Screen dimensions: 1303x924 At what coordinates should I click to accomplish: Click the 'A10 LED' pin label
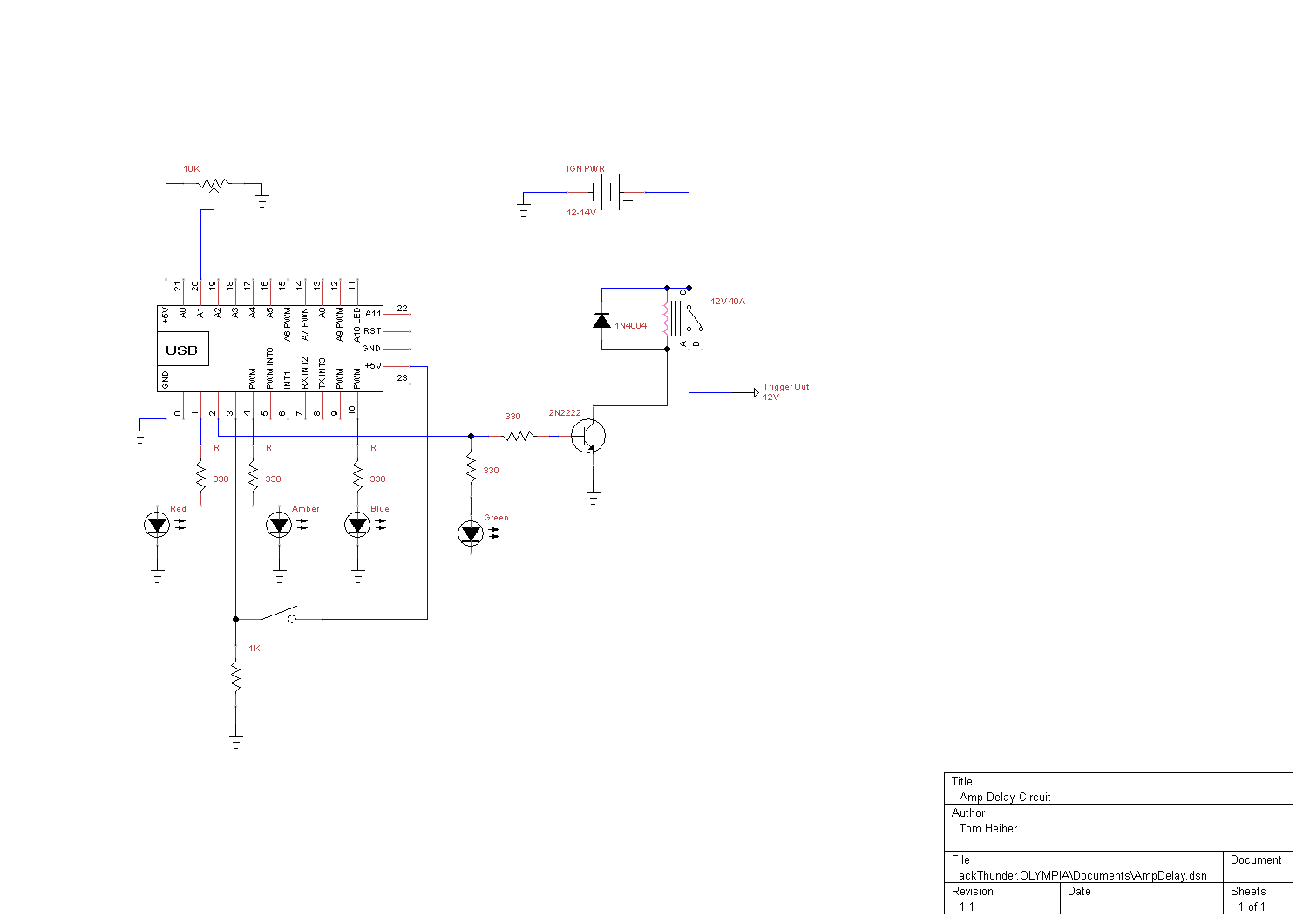coord(357,324)
